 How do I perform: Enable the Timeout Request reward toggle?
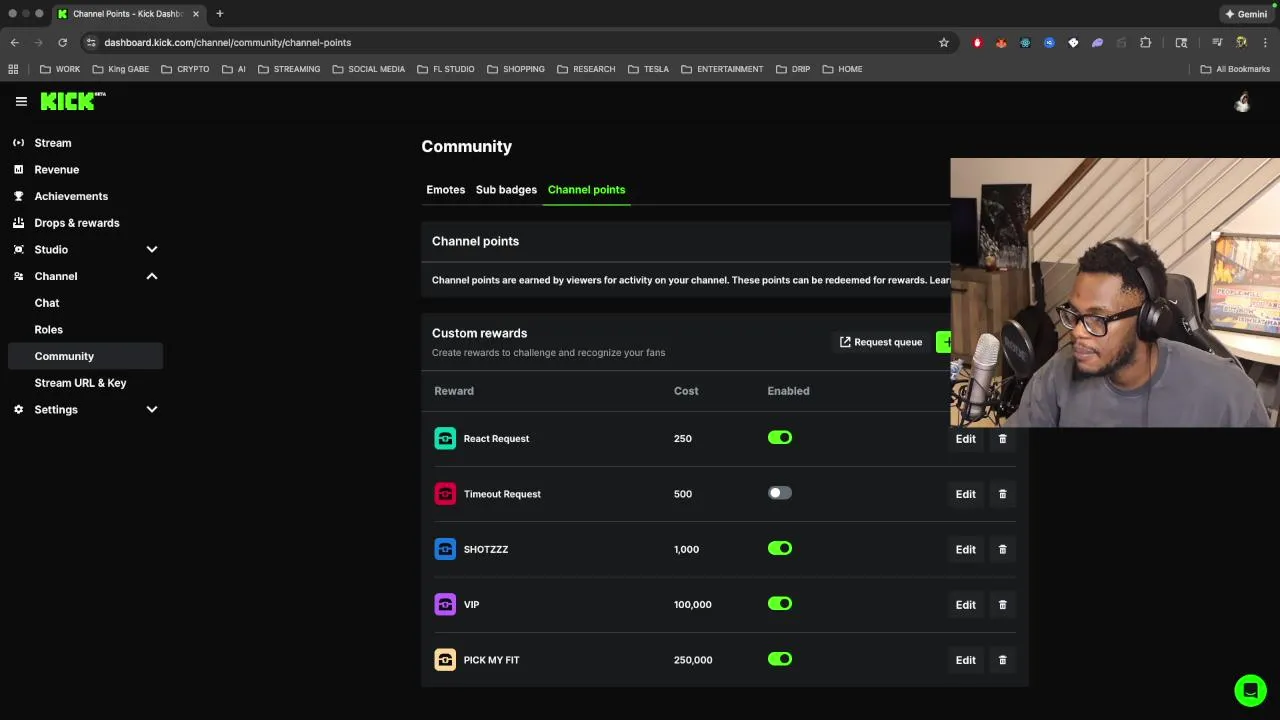coord(780,493)
